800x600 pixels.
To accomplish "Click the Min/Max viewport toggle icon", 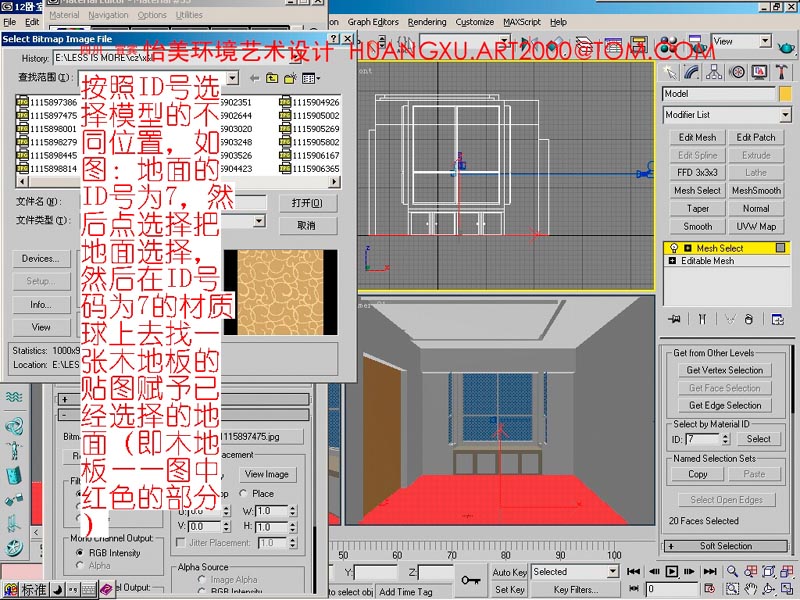I will (x=787, y=589).
